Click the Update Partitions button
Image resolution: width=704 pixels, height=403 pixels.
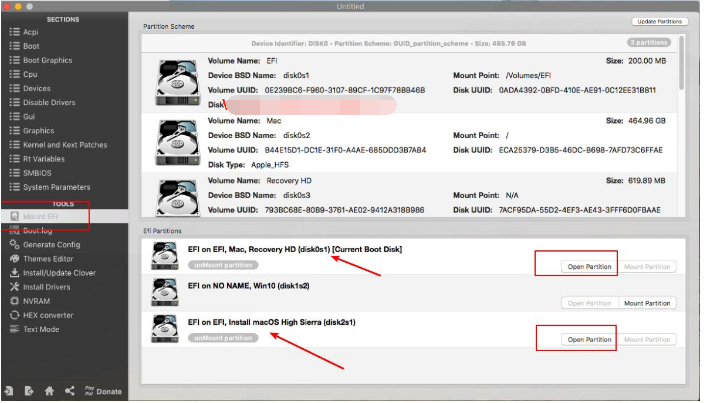[659, 22]
